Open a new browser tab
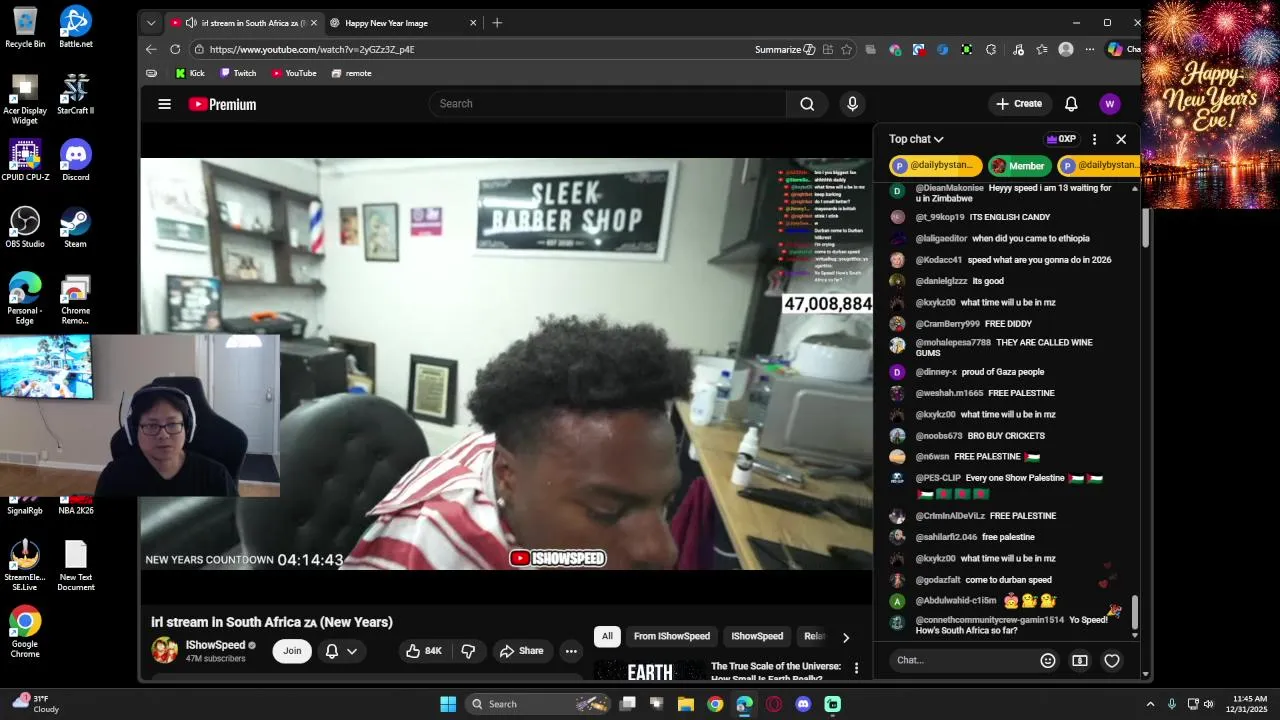 pyautogui.click(x=497, y=22)
